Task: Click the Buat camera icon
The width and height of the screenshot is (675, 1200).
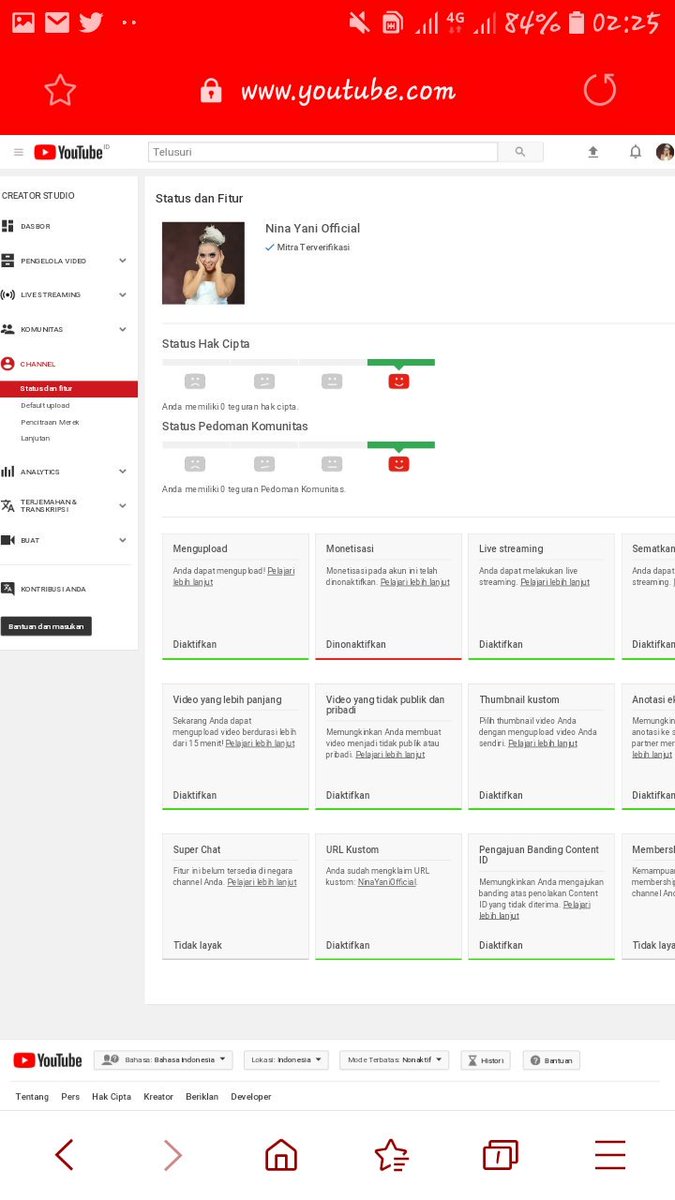Action: point(8,540)
